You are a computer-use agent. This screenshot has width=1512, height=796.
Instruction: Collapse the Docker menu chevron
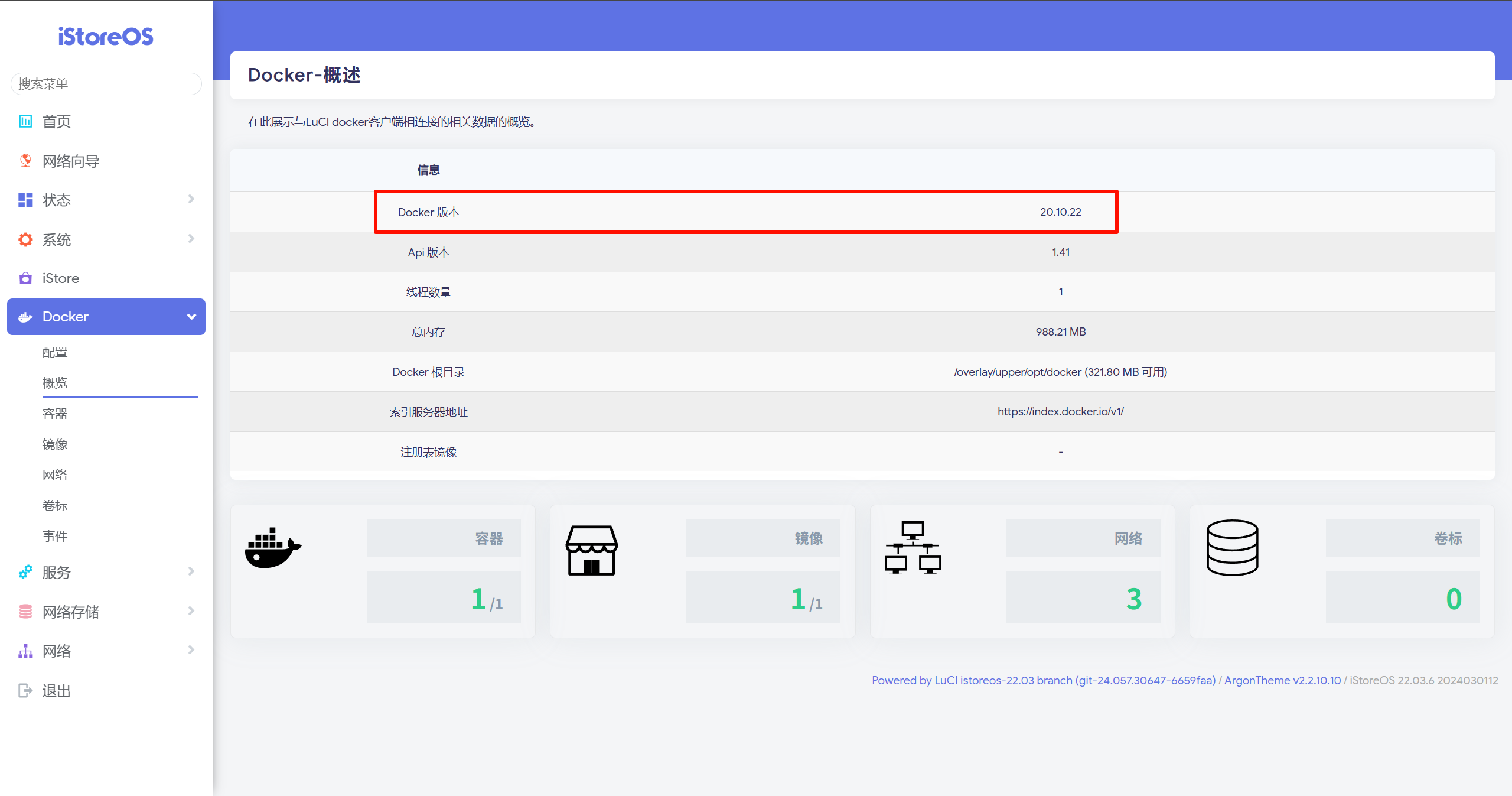coord(191,317)
